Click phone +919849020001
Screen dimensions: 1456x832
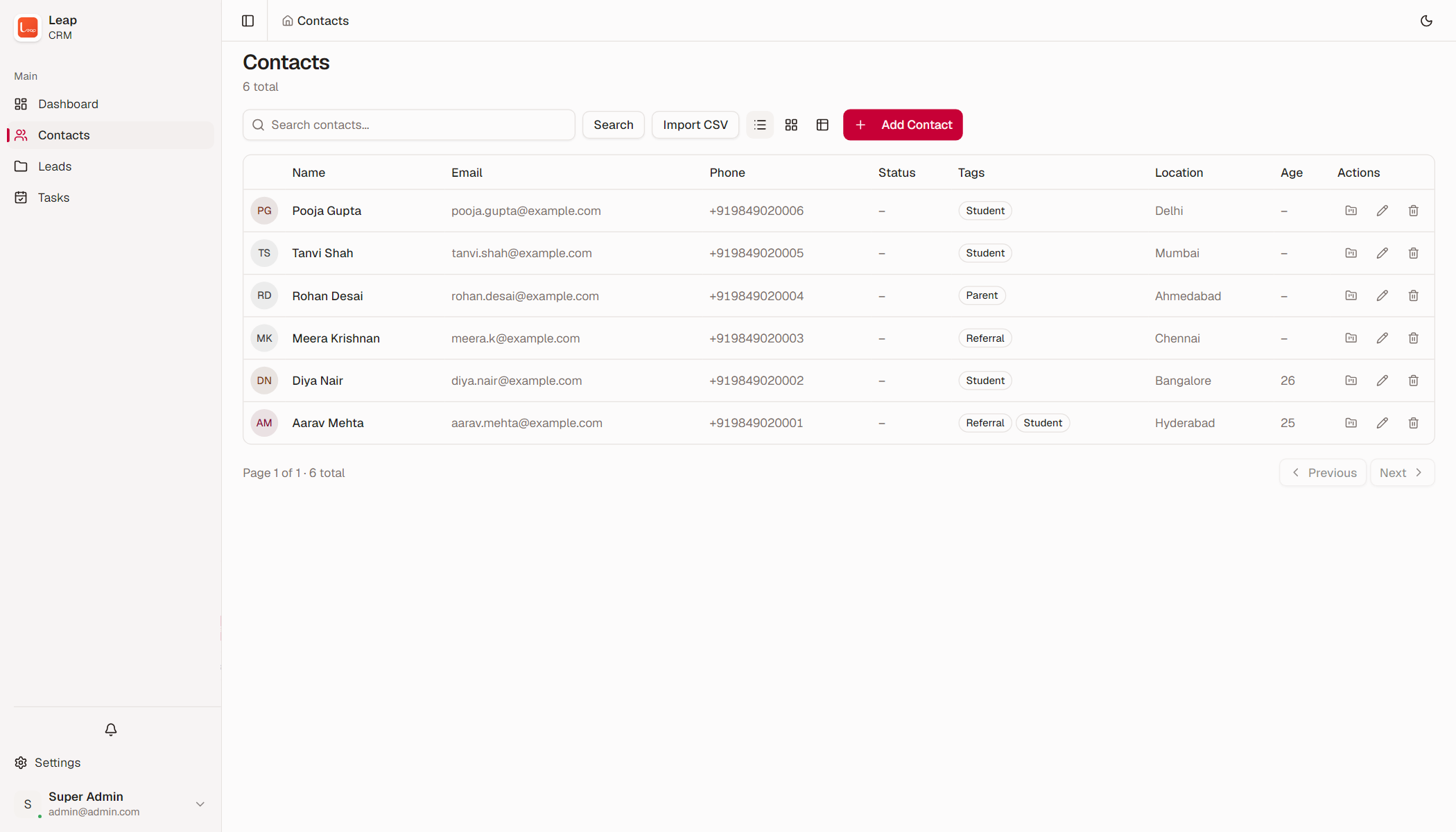[x=756, y=423]
